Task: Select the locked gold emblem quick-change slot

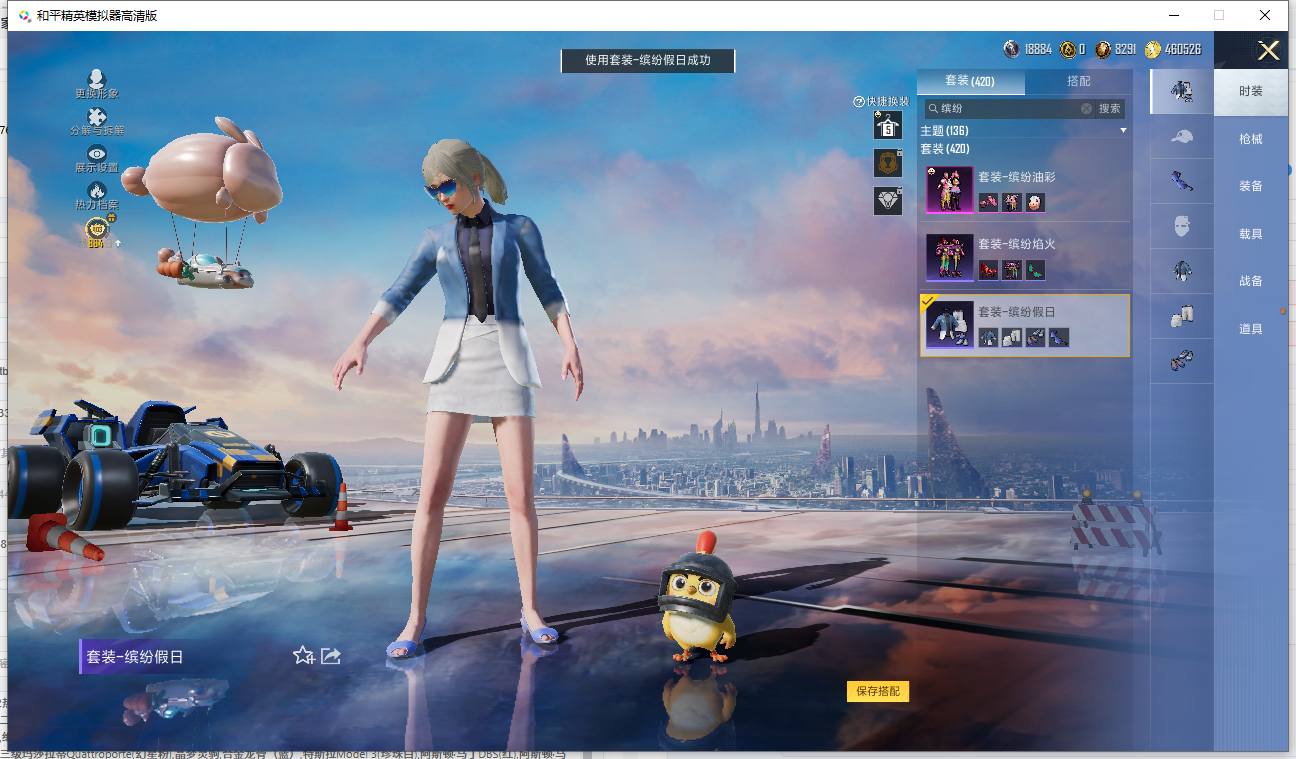Action: coord(887,163)
